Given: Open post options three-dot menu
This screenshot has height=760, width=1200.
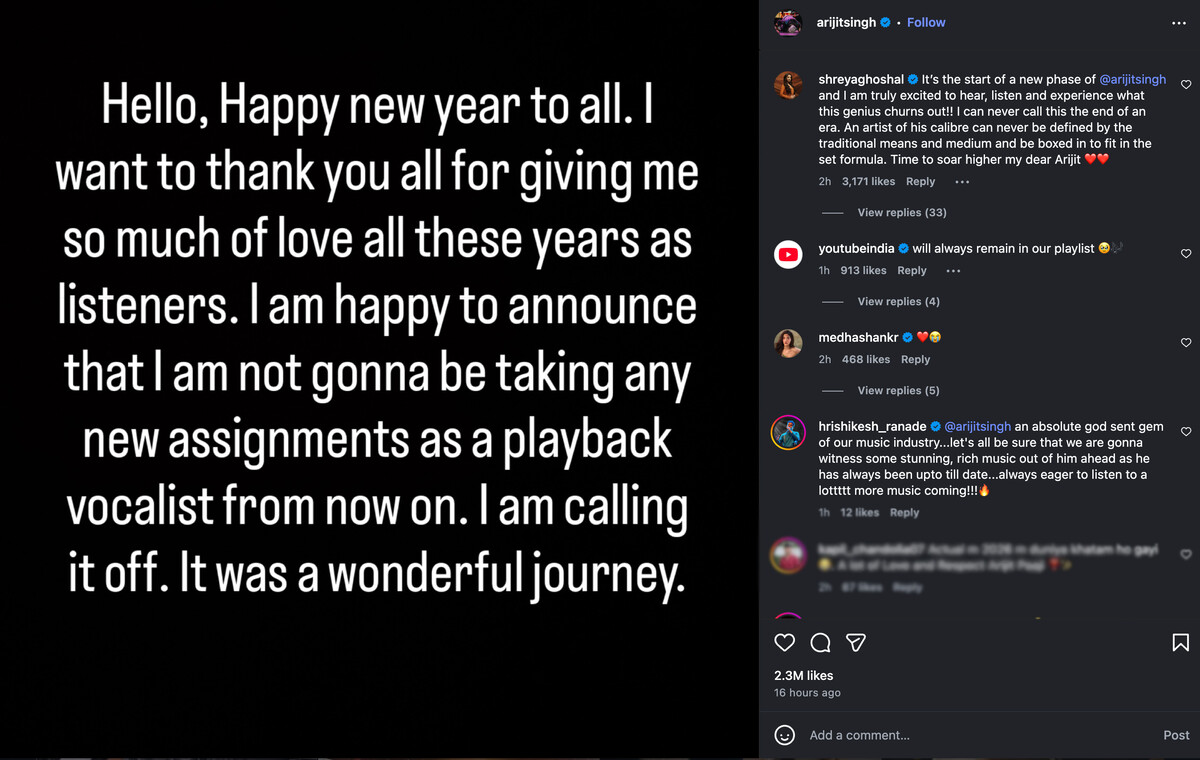Looking at the screenshot, I should 1178,23.
